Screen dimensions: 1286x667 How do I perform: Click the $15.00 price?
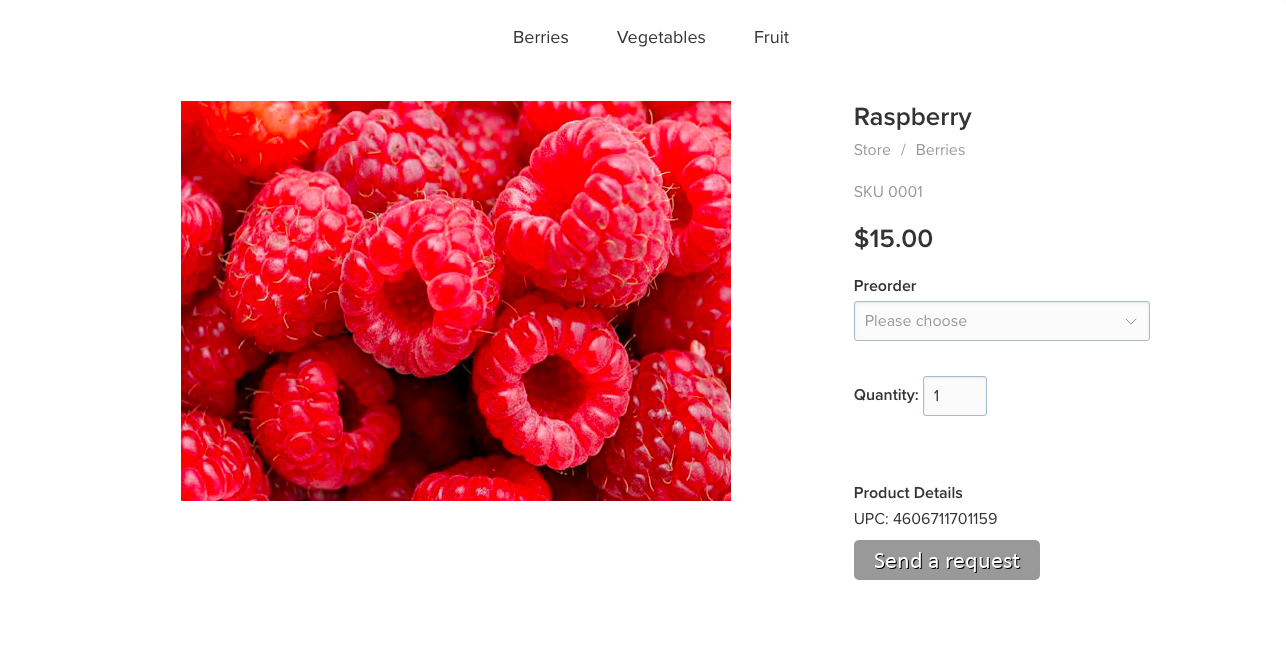point(893,238)
